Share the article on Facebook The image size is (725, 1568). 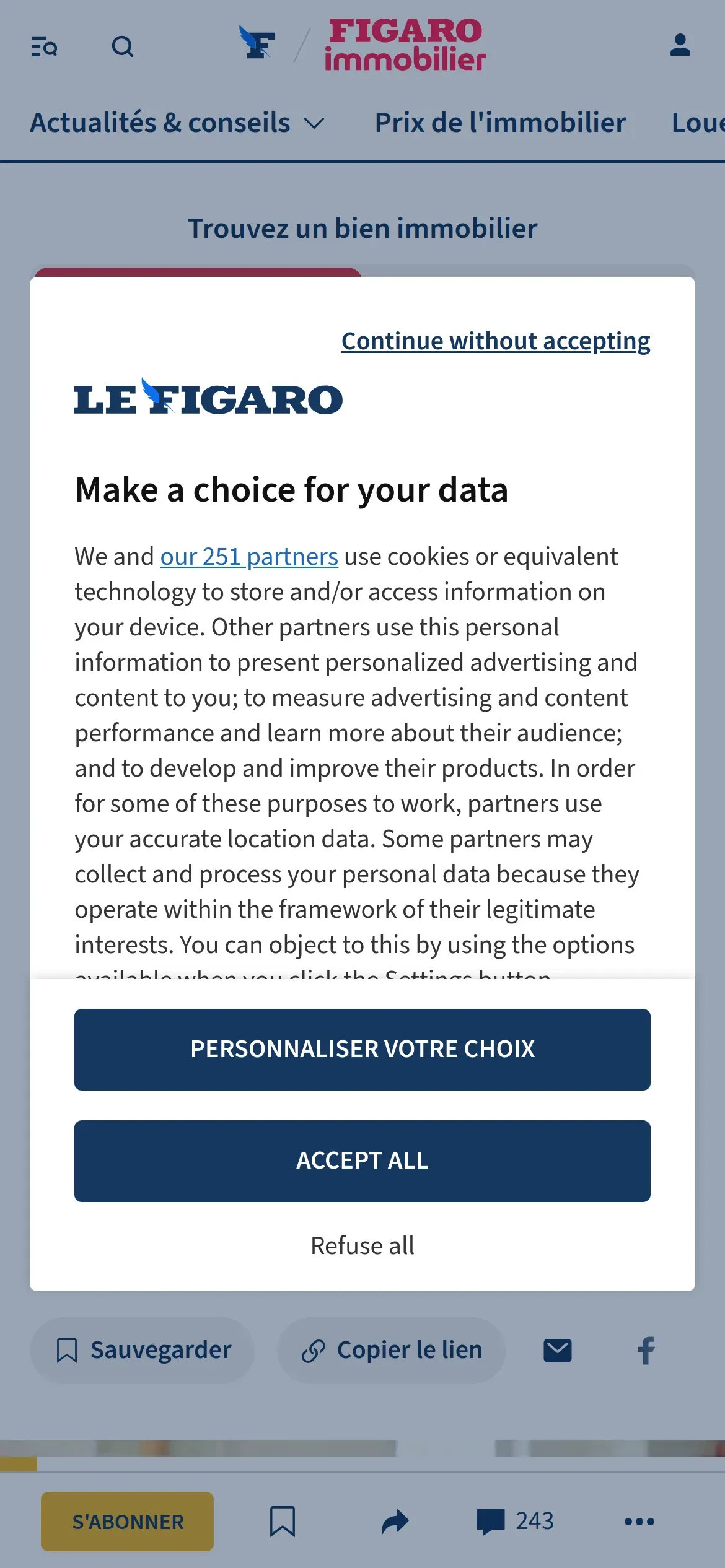[646, 1351]
